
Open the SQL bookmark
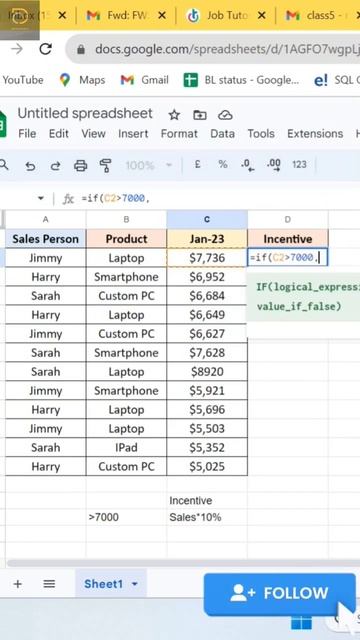[337, 80]
